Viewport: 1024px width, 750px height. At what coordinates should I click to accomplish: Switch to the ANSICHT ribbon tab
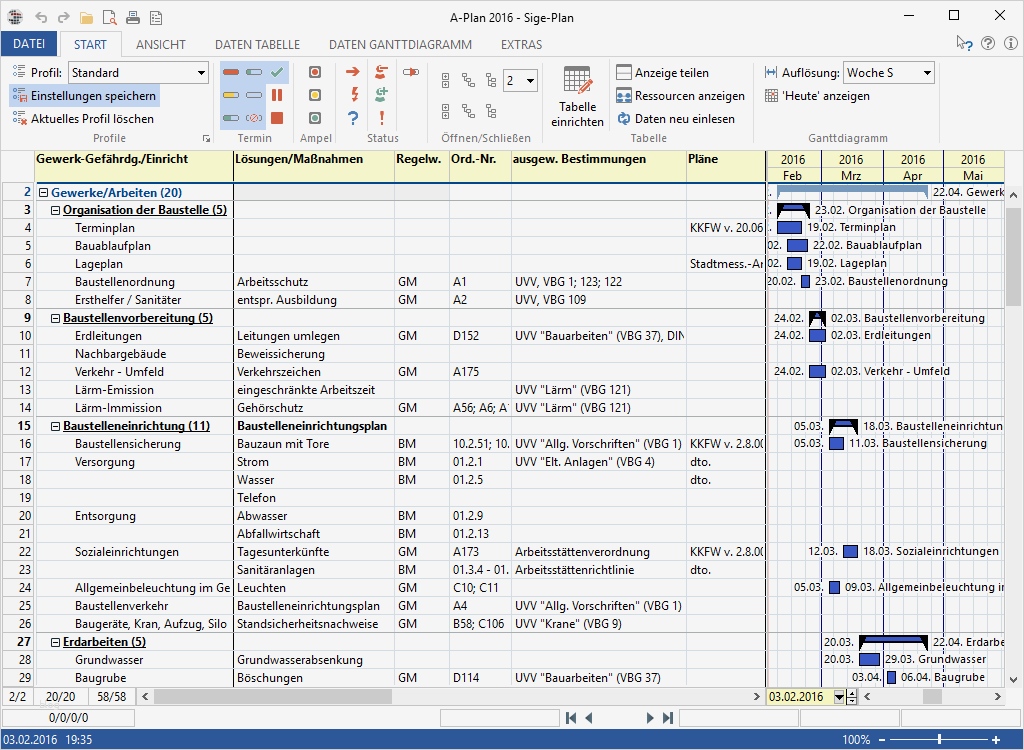161,45
